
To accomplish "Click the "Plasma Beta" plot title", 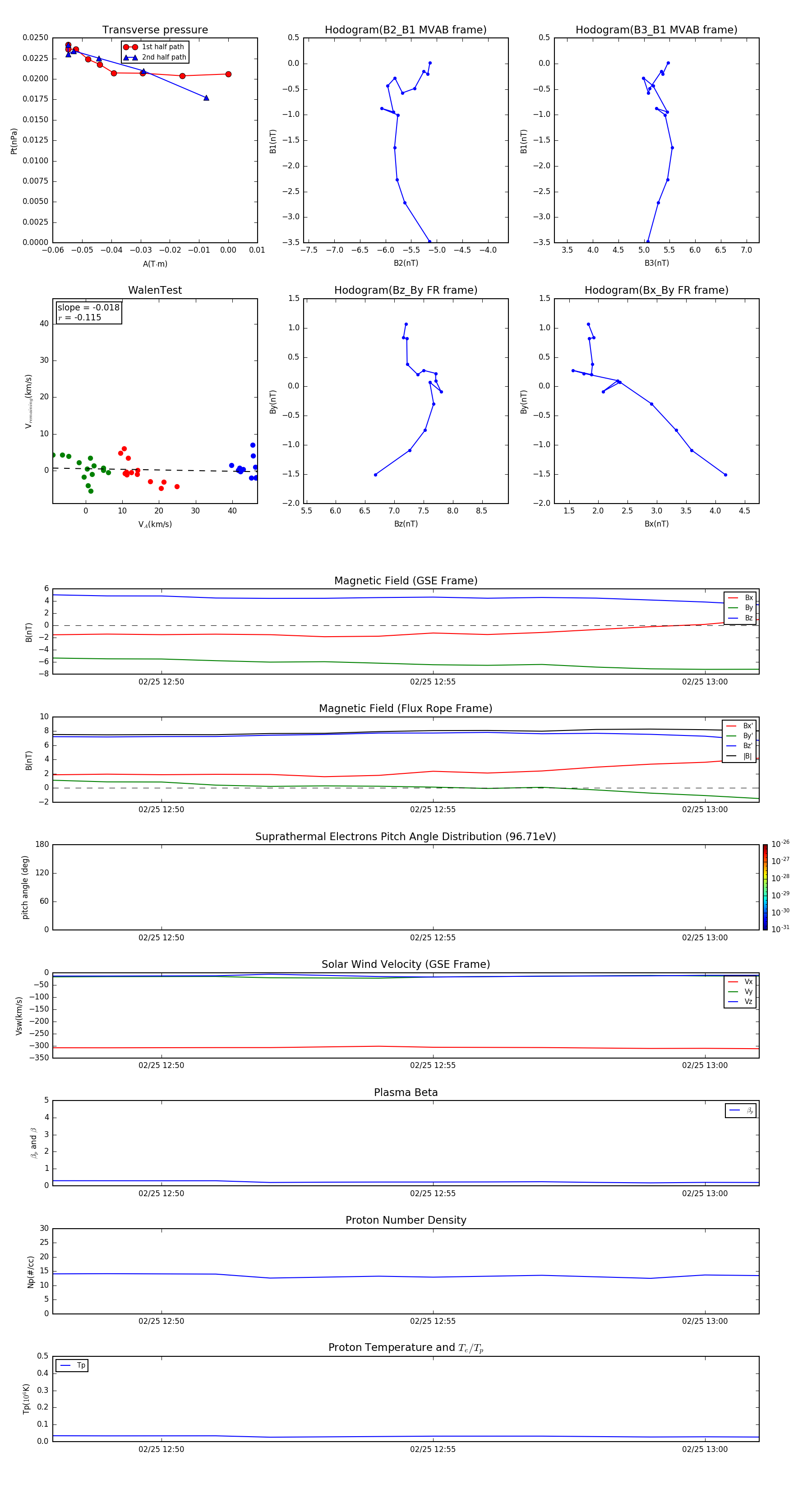I will pyautogui.click(x=406, y=1093).
